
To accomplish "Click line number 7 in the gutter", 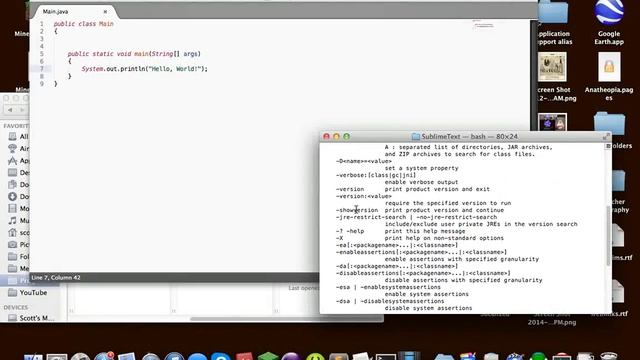I will click(42, 69).
